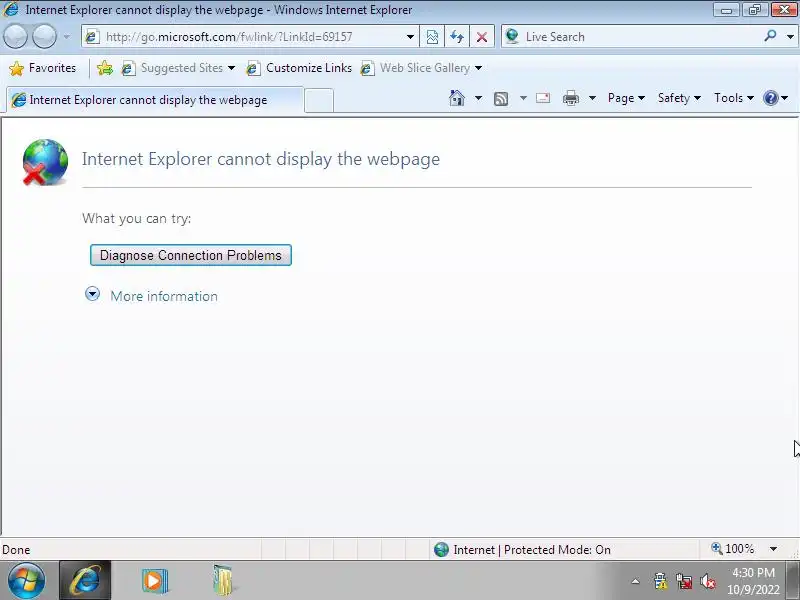This screenshot has height=600, width=800.
Task: Click the Internet Protected Mode zone indicator
Action: 522,549
